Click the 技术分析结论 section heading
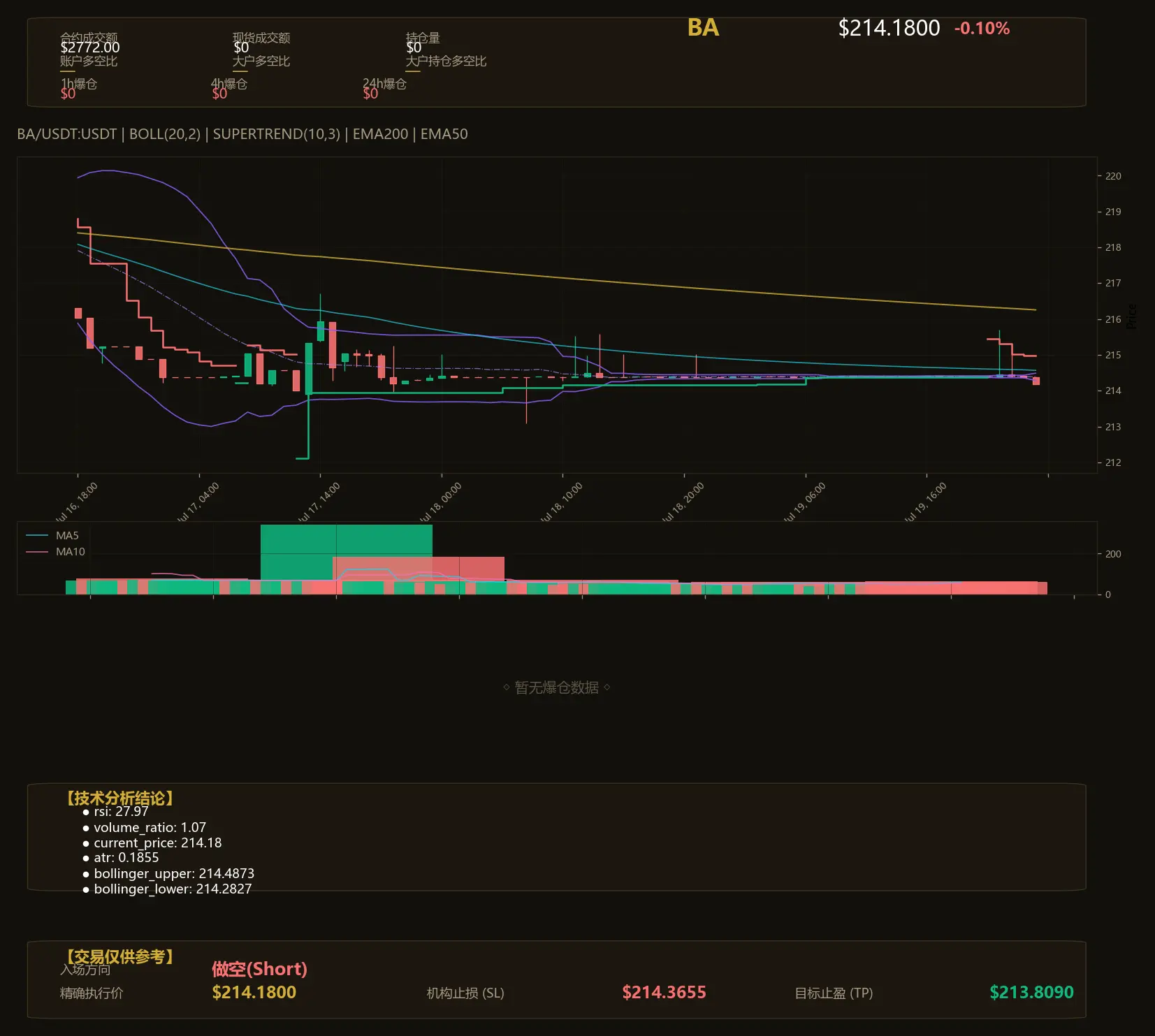 click(x=119, y=798)
